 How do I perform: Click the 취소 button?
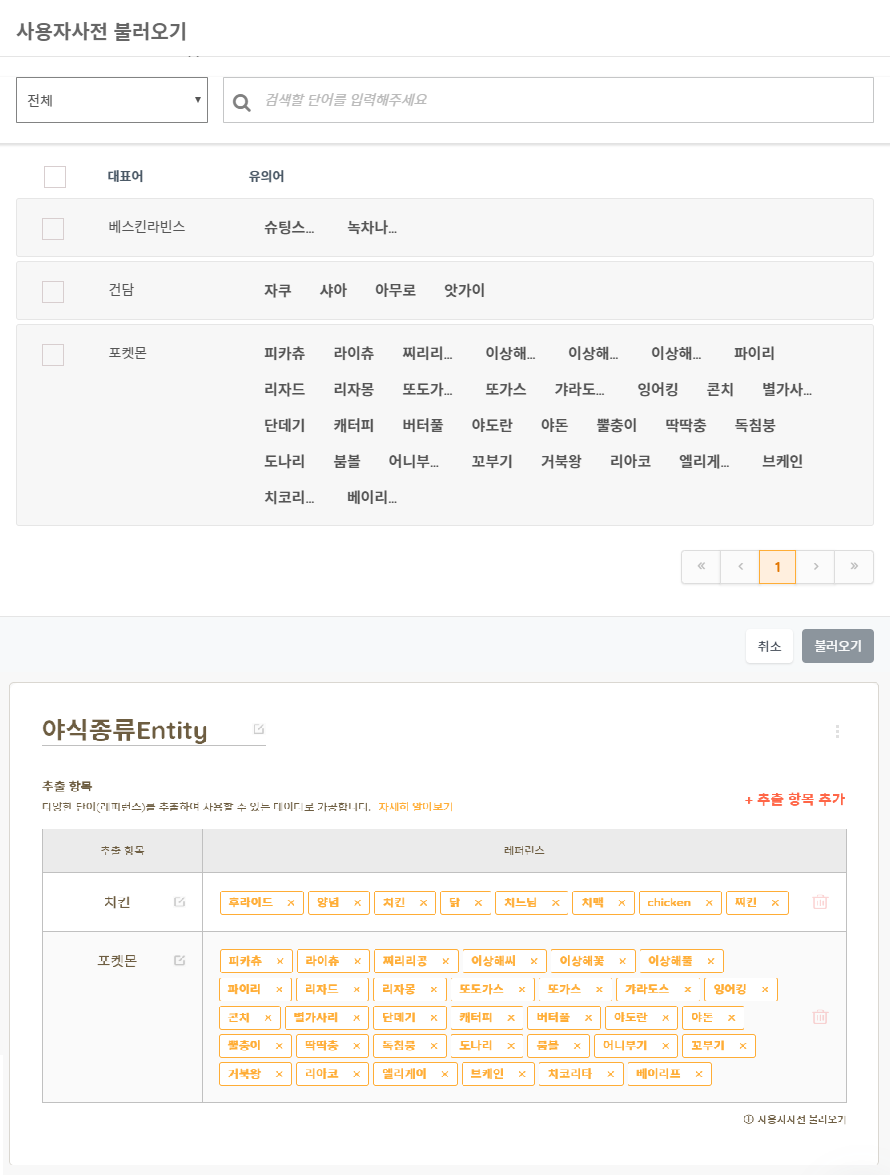click(769, 646)
